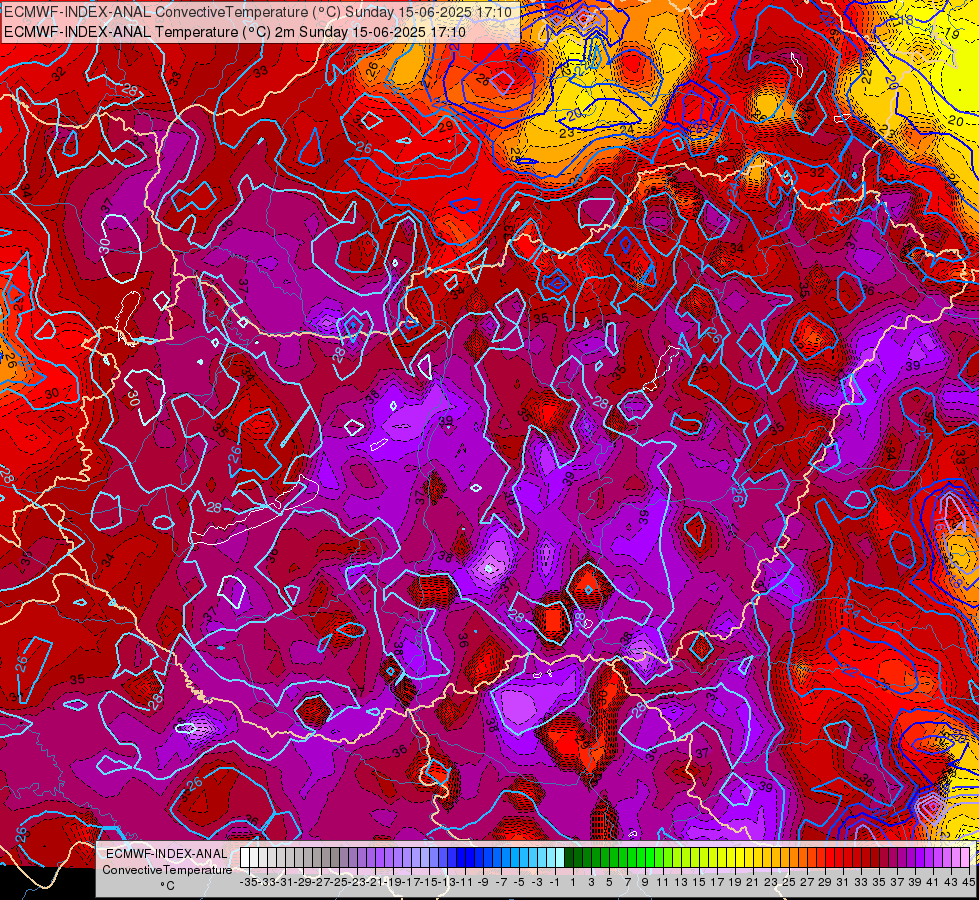Click the Temperature 2m title line
Image resolution: width=979 pixels, height=900 pixels.
(235, 32)
